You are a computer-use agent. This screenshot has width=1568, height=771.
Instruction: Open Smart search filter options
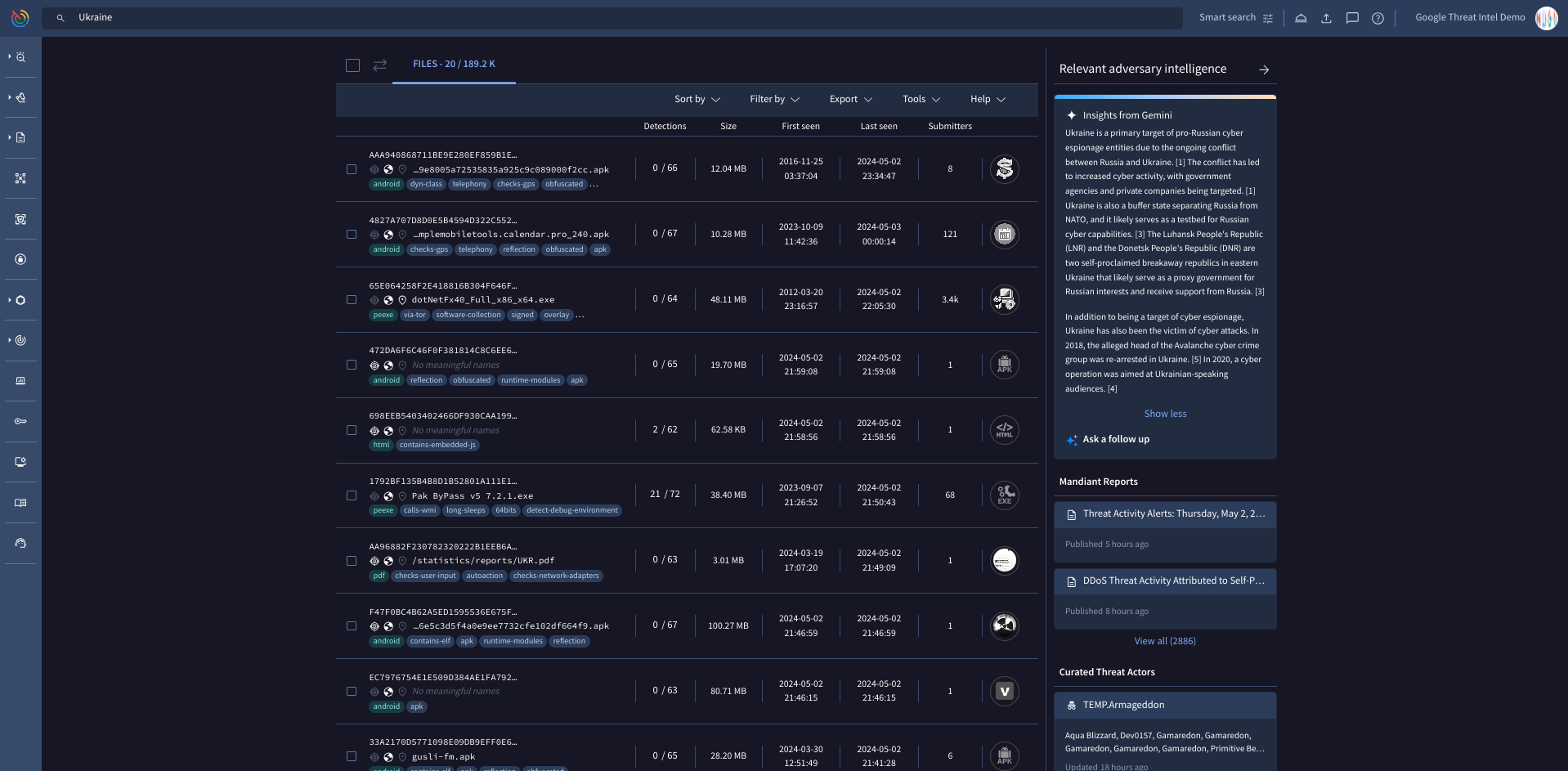(x=1267, y=17)
